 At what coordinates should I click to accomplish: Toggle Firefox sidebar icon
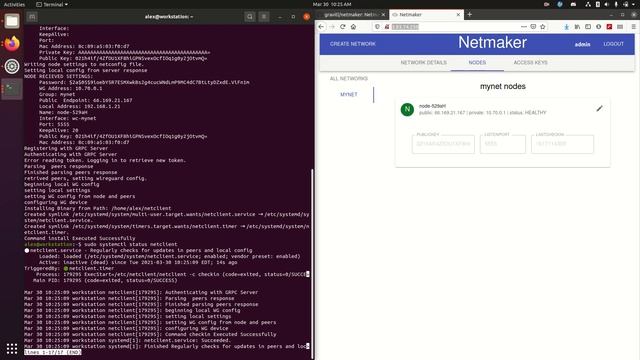(x=588, y=27)
